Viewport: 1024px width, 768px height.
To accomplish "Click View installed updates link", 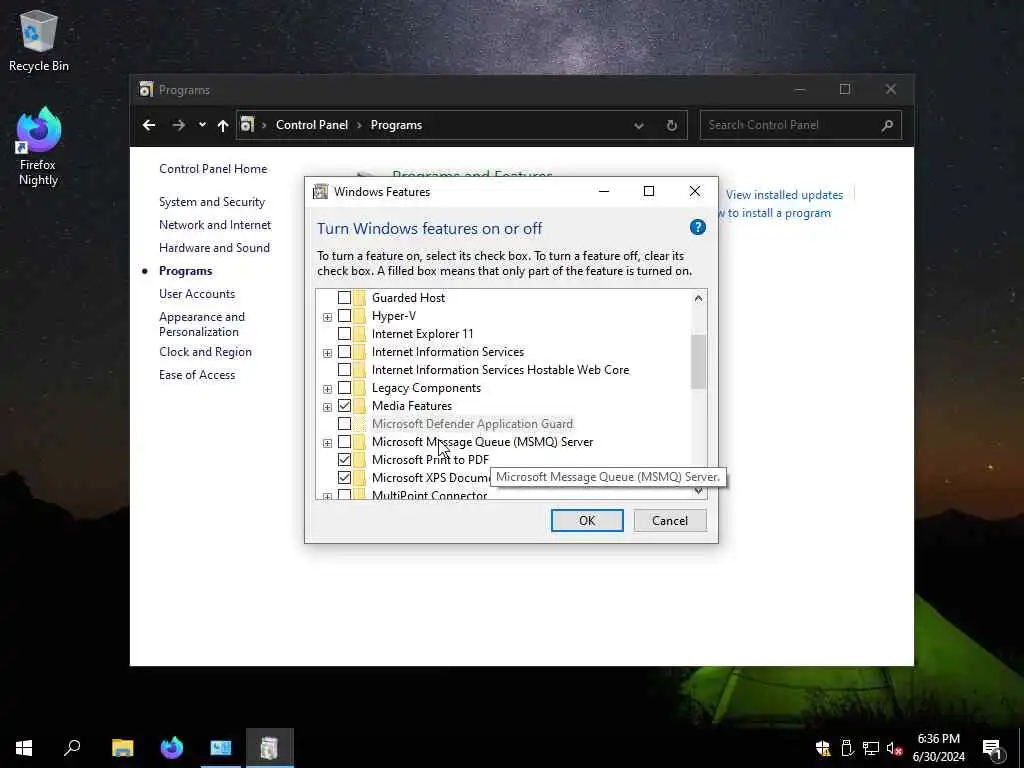I will click(x=784, y=195).
